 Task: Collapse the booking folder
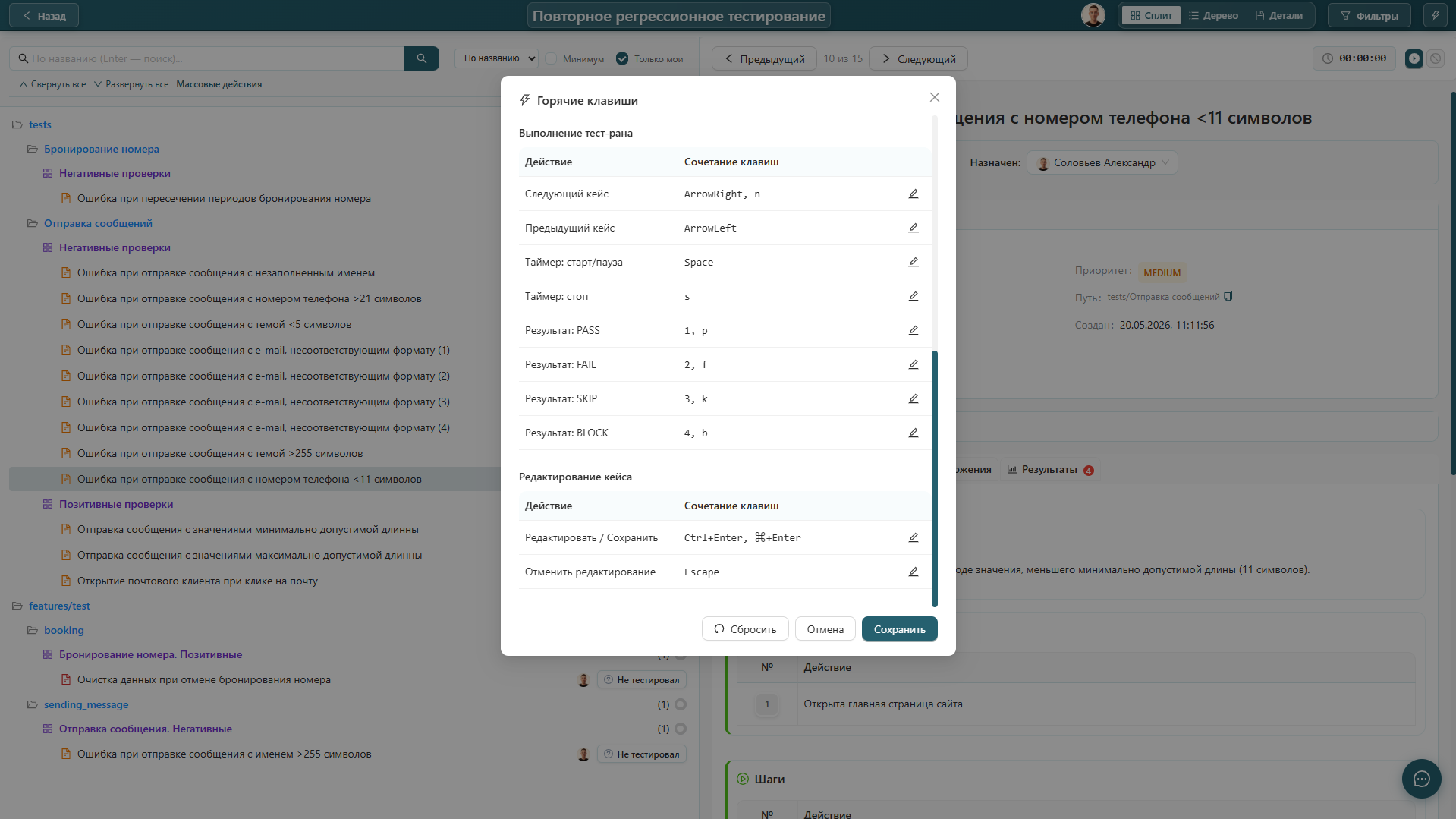click(x=33, y=630)
